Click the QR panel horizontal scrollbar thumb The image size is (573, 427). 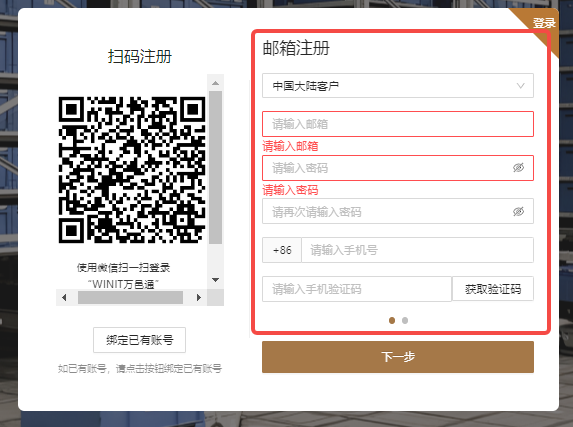pos(130,298)
